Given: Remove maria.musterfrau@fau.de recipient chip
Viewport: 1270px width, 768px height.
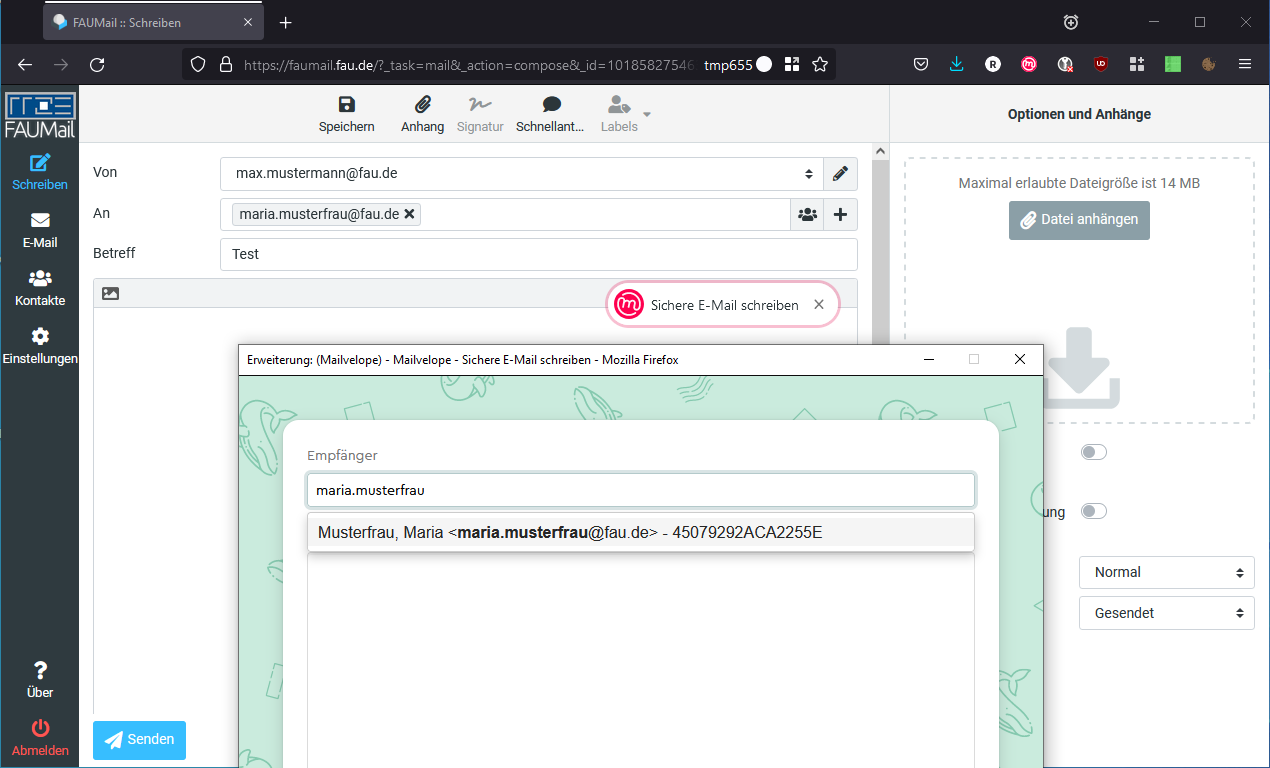Looking at the screenshot, I should [x=410, y=214].
